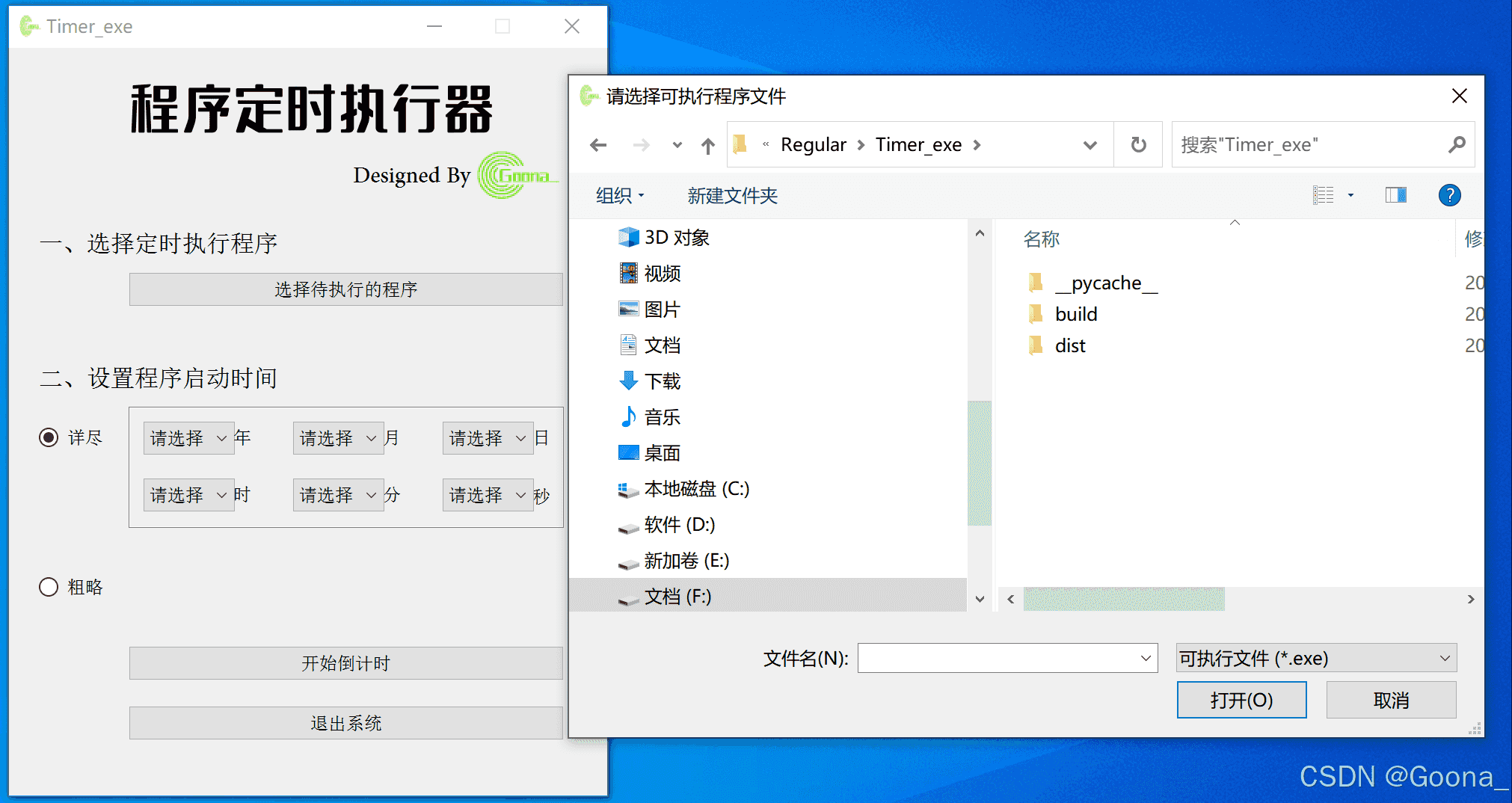
Task: Open the view options dropdown arrow
Action: (x=1350, y=195)
